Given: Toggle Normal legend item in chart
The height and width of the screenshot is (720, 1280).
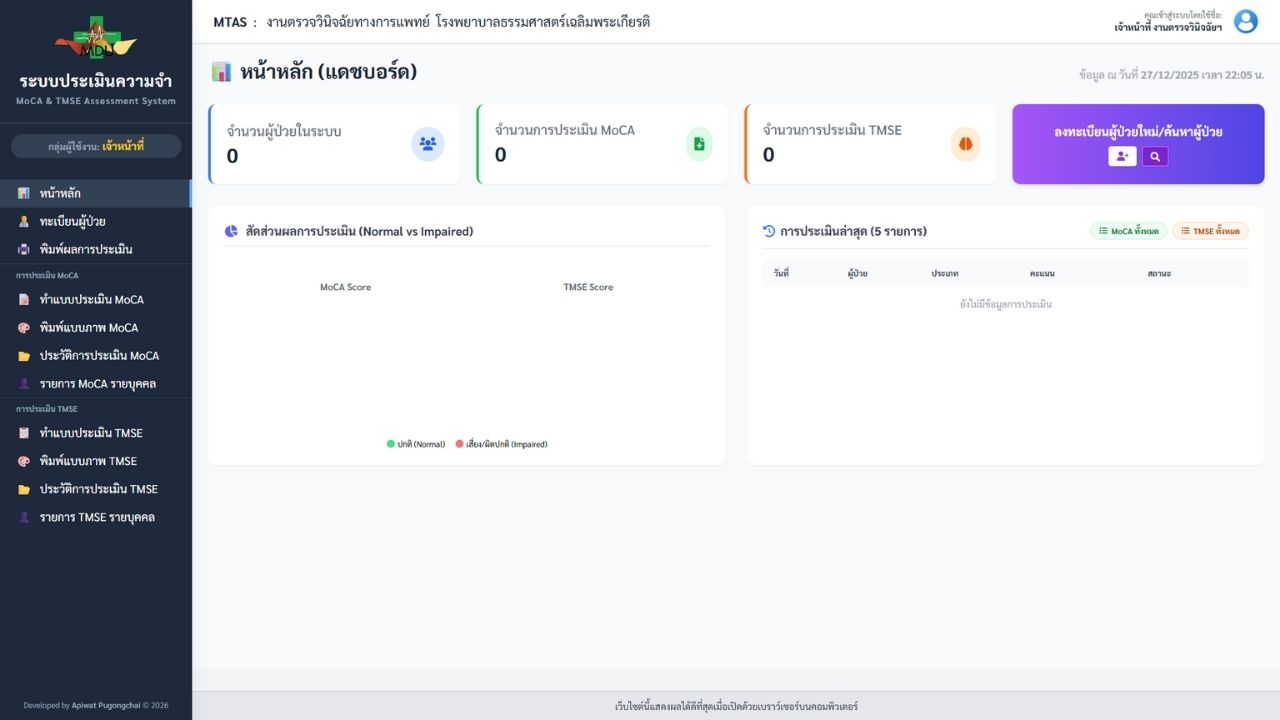Looking at the screenshot, I should point(416,444).
